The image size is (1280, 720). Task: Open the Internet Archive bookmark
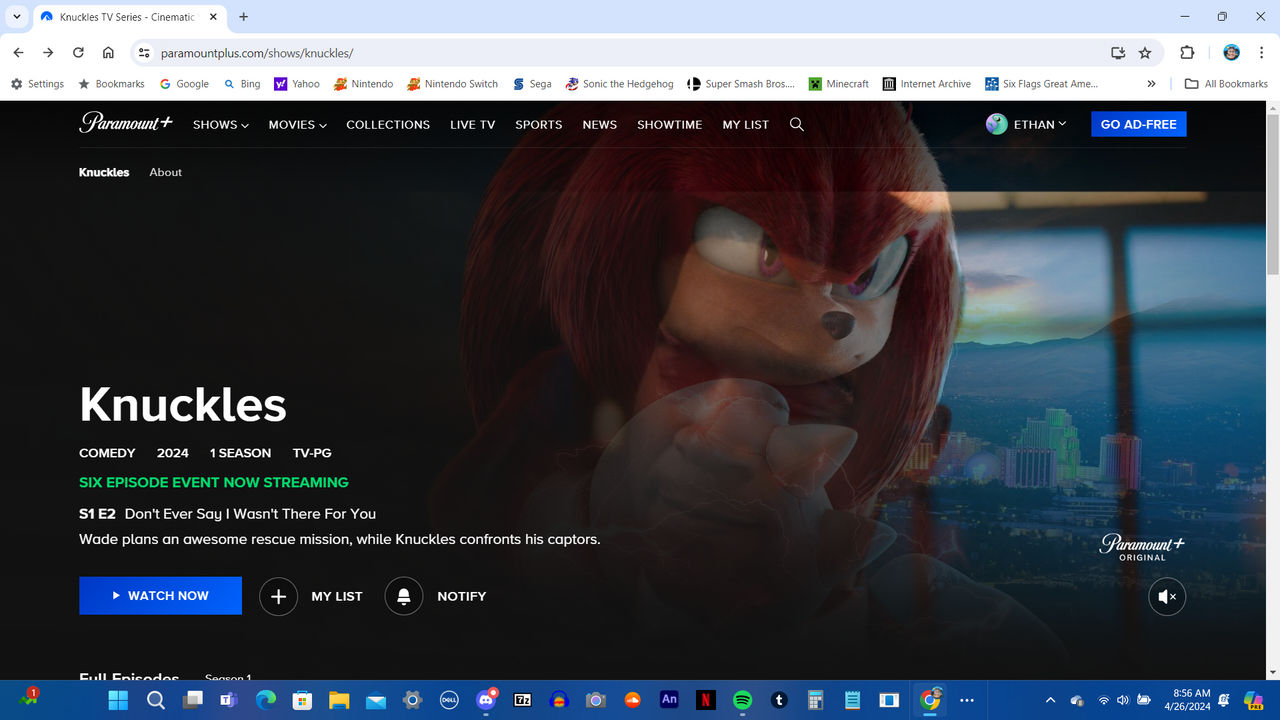coord(927,84)
